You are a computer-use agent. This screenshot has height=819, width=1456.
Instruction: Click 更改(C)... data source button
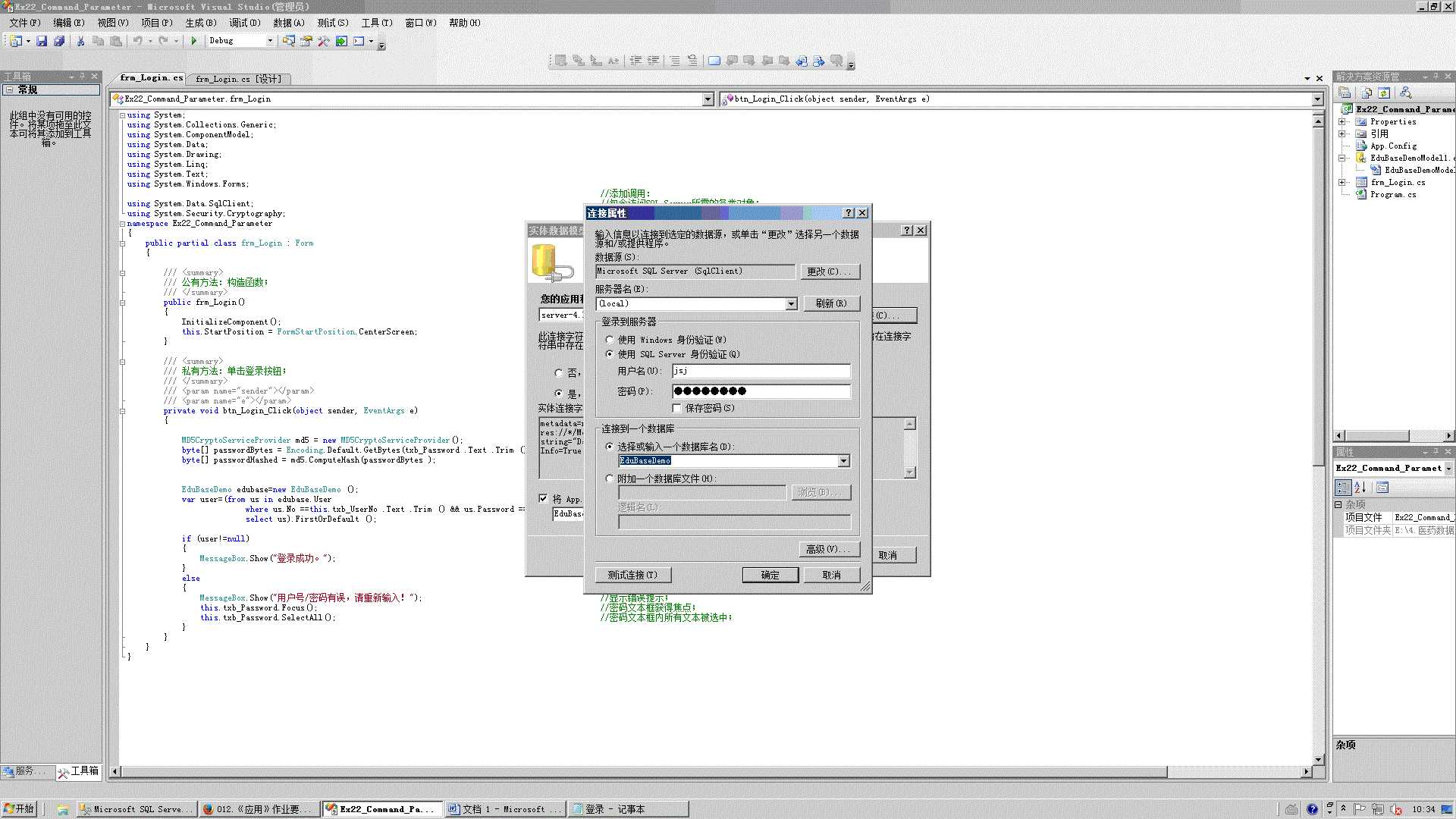pos(829,271)
